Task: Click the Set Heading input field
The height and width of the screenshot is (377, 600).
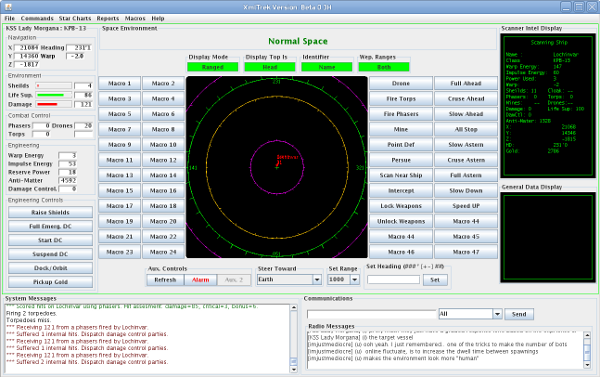Action: (393, 280)
